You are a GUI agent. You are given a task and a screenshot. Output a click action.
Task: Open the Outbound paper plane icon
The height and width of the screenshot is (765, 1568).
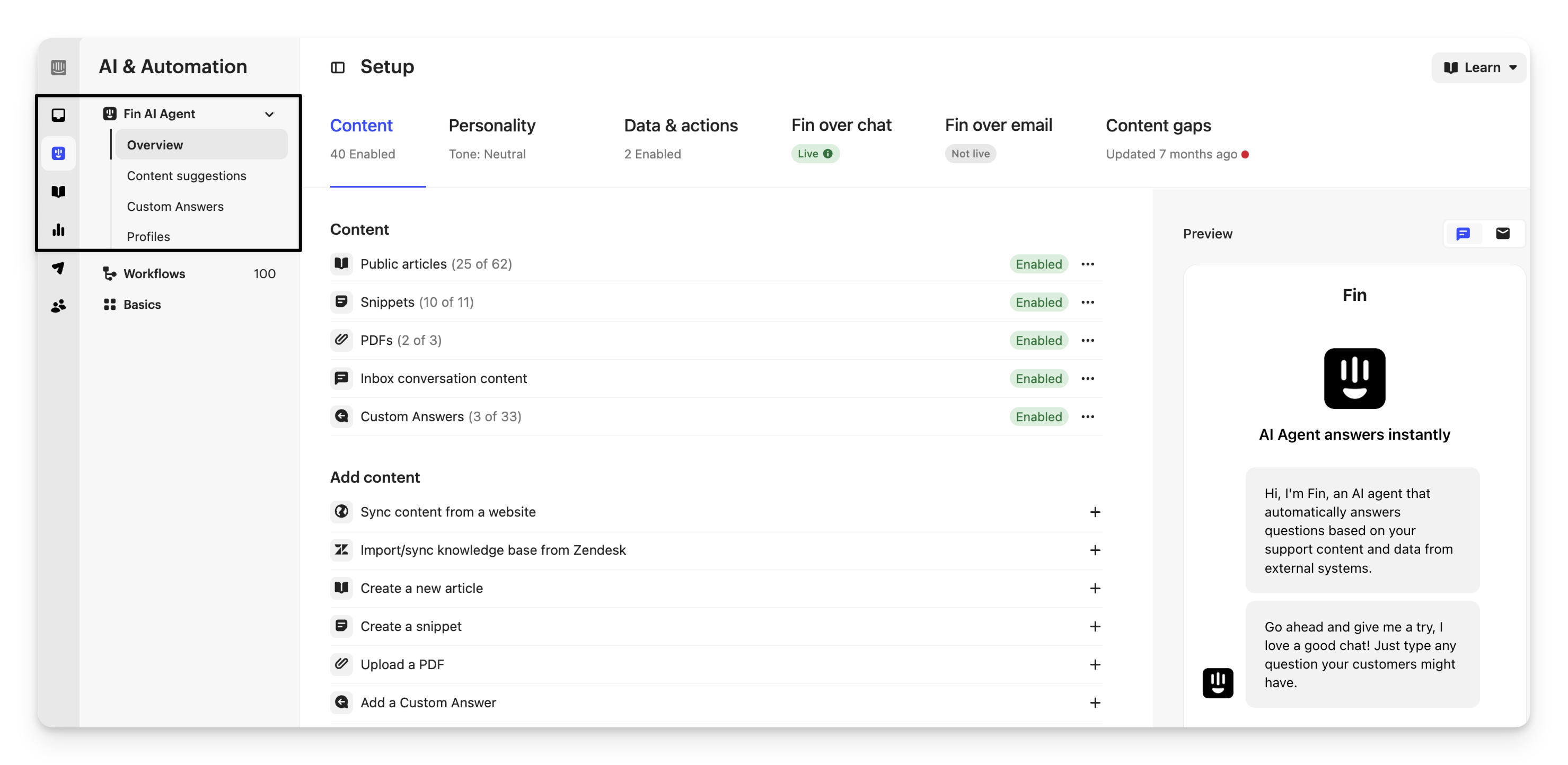[x=58, y=268]
